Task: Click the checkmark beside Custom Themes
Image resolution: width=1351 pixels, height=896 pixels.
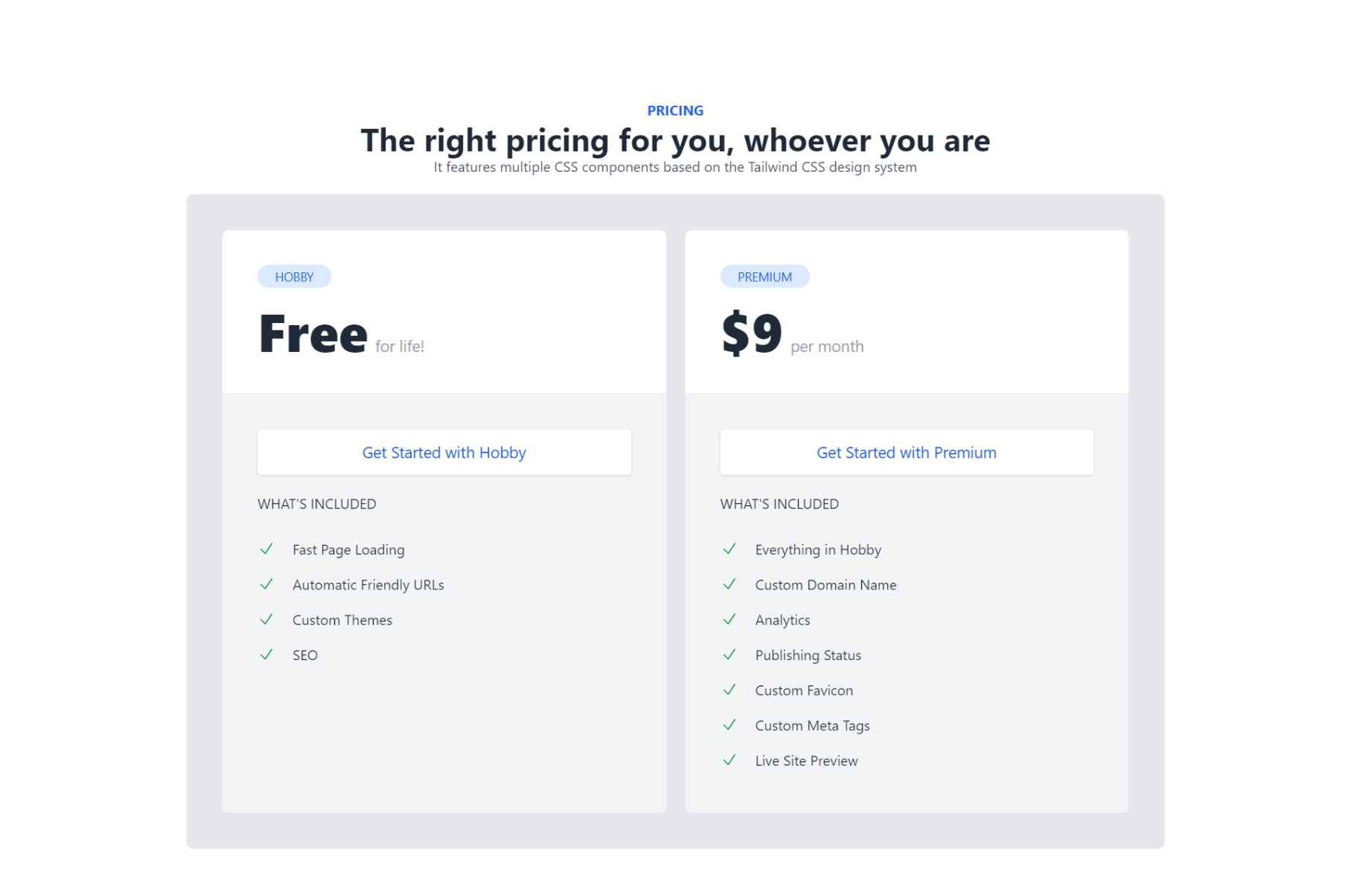Action: pos(266,619)
